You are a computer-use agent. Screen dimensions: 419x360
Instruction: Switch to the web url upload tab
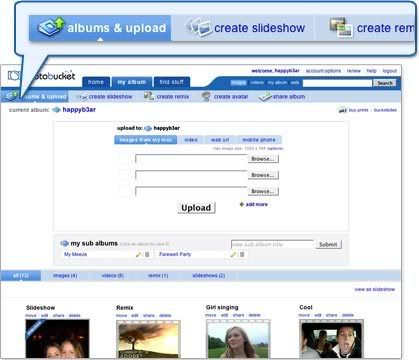pyautogui.click(x=220, y=140)
